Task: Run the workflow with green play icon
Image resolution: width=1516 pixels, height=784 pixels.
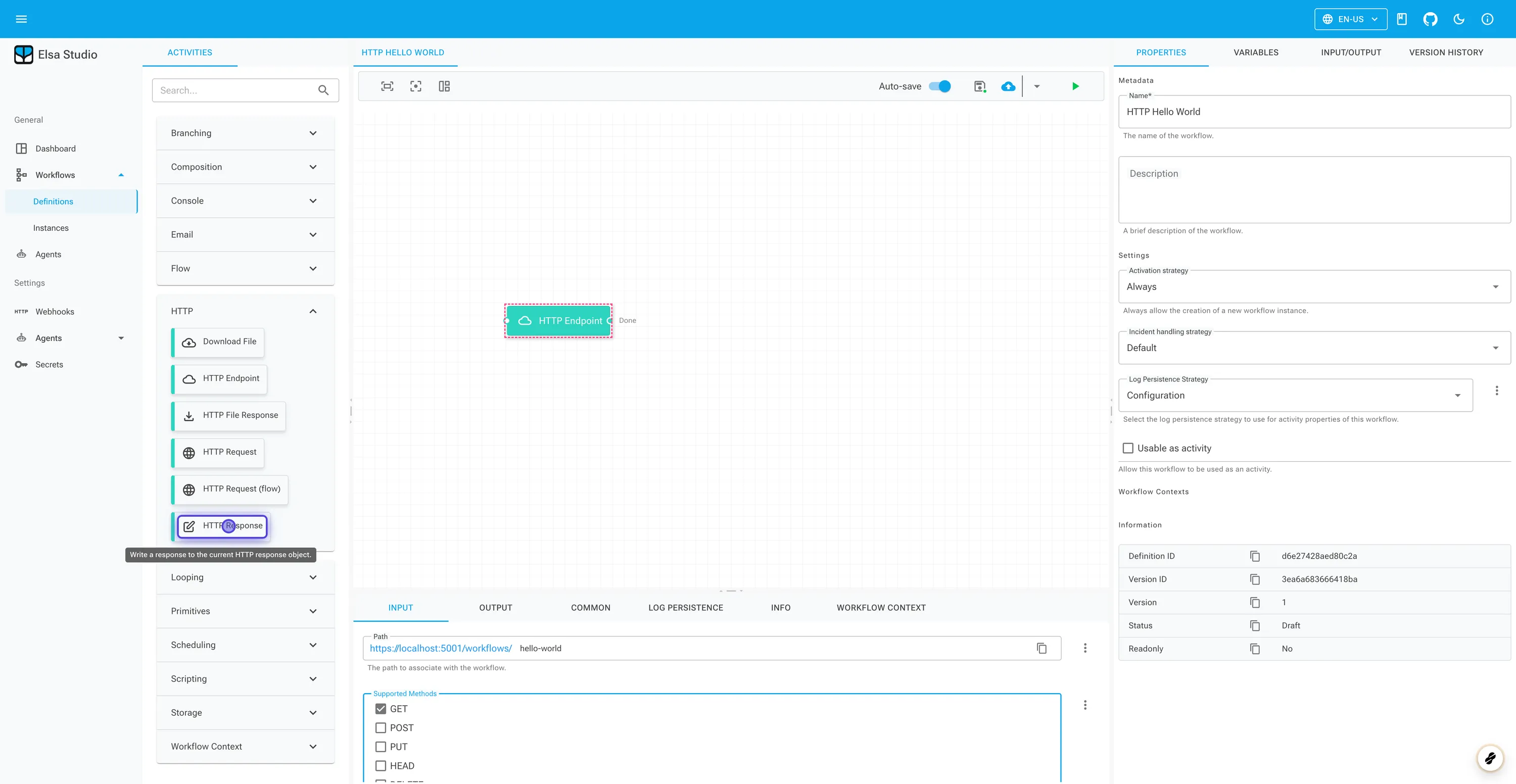Action: pyautogui.click(x=1075, y=86)
